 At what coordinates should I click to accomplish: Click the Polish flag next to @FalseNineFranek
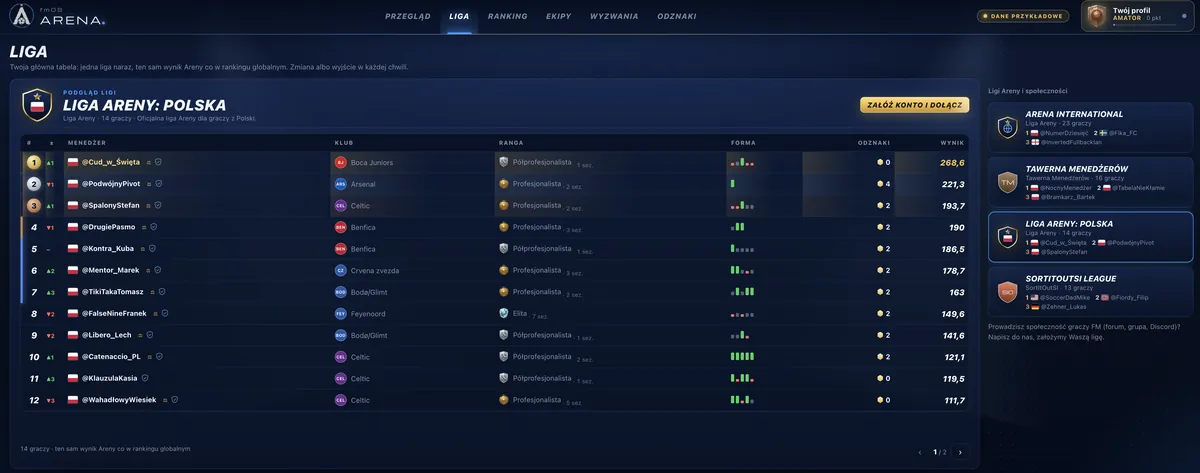coord(72,313)
